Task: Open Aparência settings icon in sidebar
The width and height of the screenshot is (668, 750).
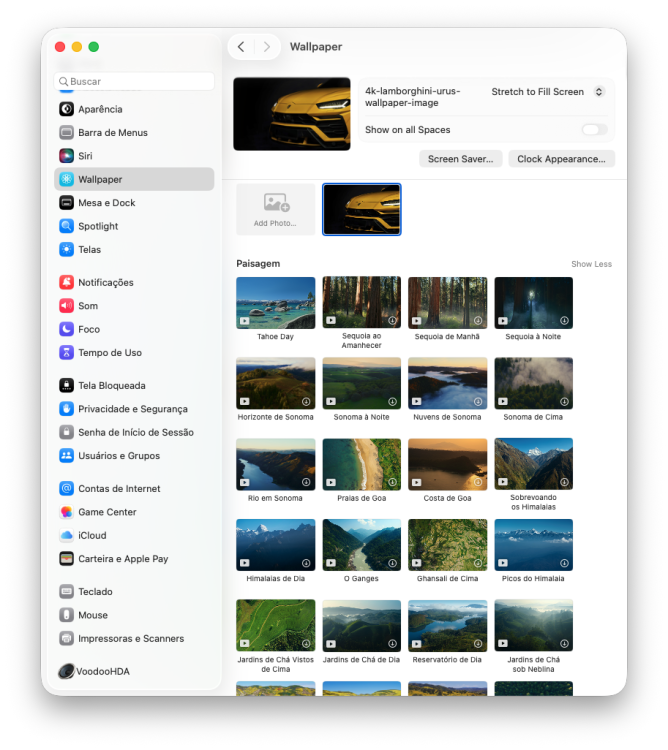Action: tap(66, 109)
